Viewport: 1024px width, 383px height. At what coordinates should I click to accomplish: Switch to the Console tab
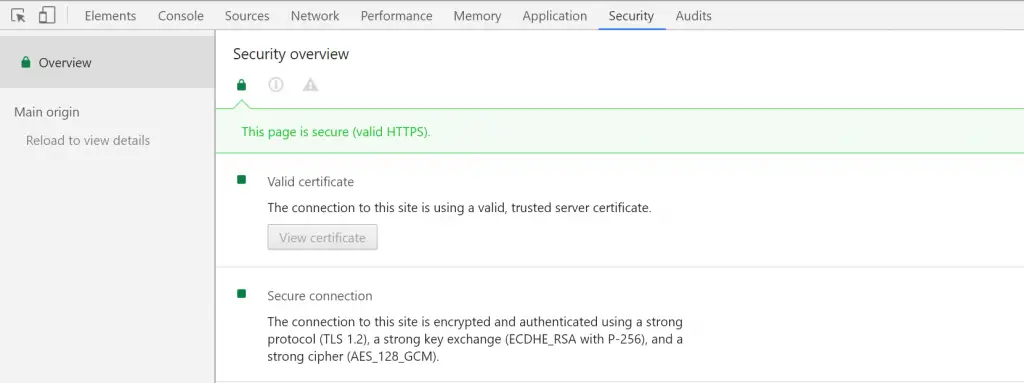[x=181, y=16]
